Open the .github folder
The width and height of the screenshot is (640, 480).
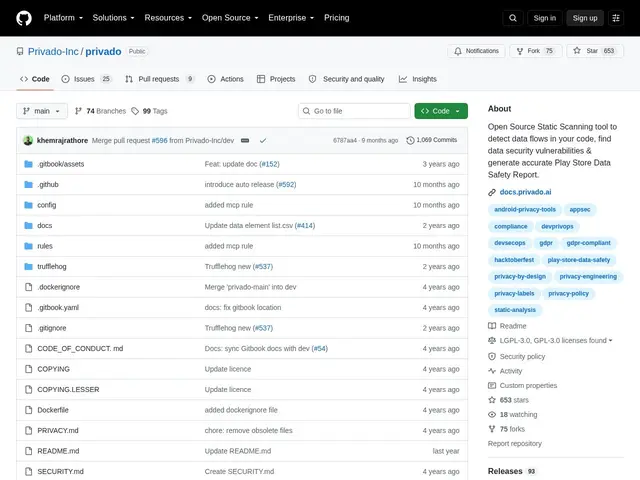(x=48, y=184)
